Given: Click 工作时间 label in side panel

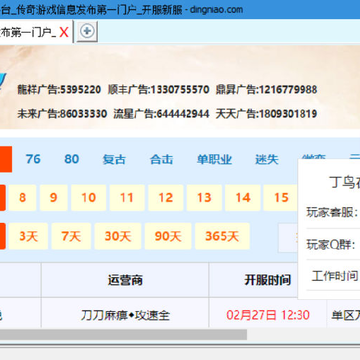Looking at the screenshot, I should pyautogui.click(x=335, y=276).
